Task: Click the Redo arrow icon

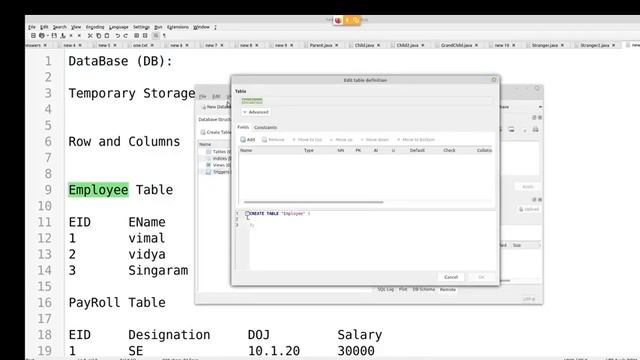Action: [126, 36]
